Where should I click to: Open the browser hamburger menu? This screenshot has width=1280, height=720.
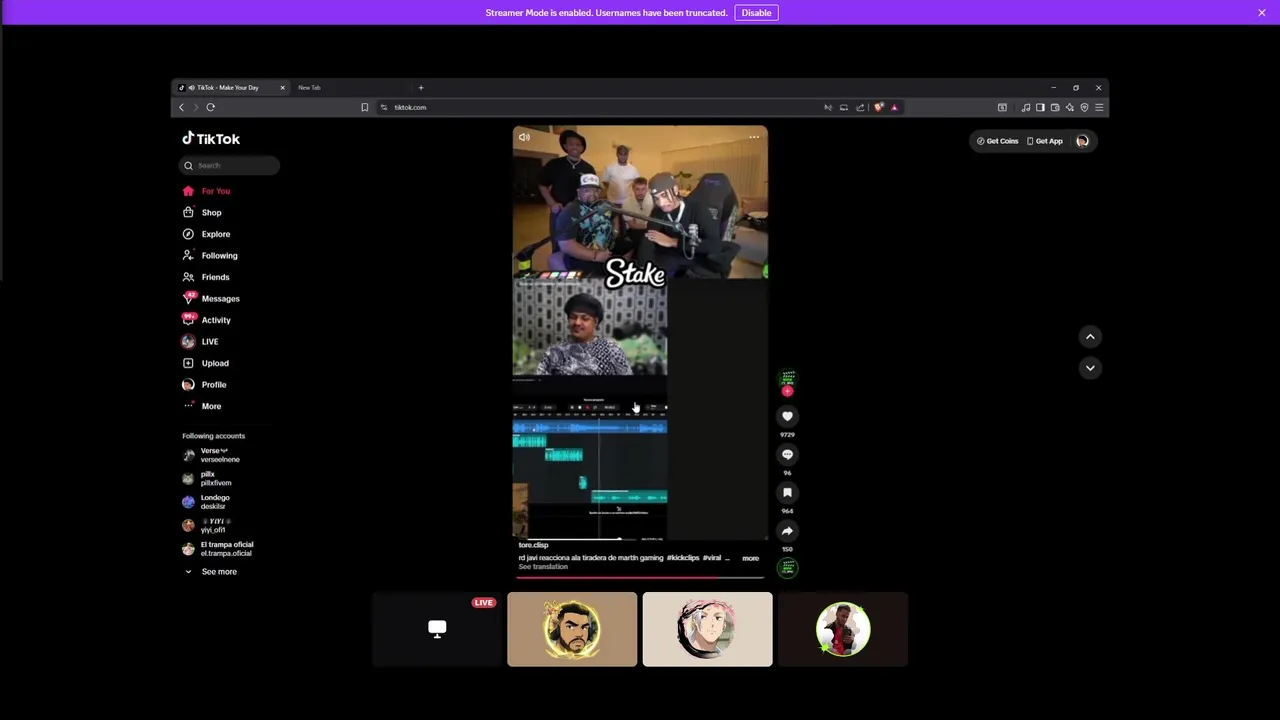click(x=1099, y=107)
